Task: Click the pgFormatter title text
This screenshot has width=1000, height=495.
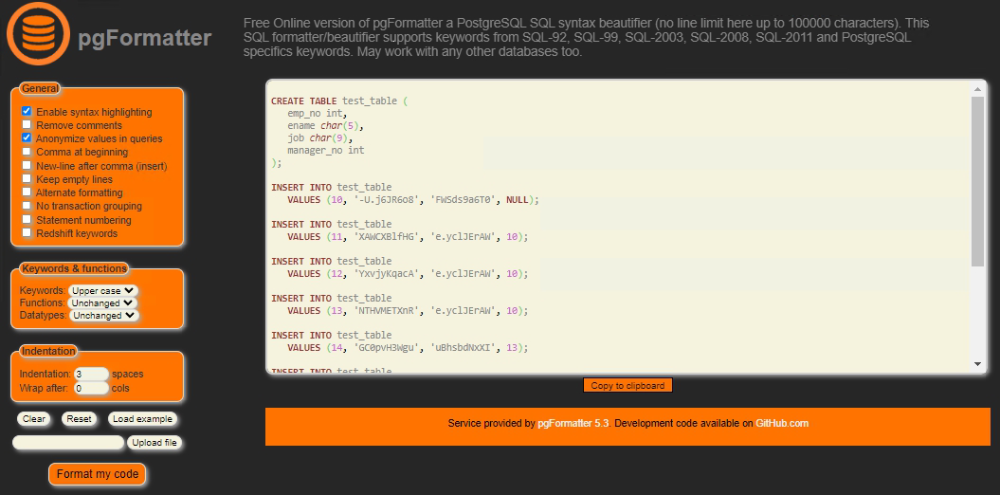Action: [x=144, y=38]
